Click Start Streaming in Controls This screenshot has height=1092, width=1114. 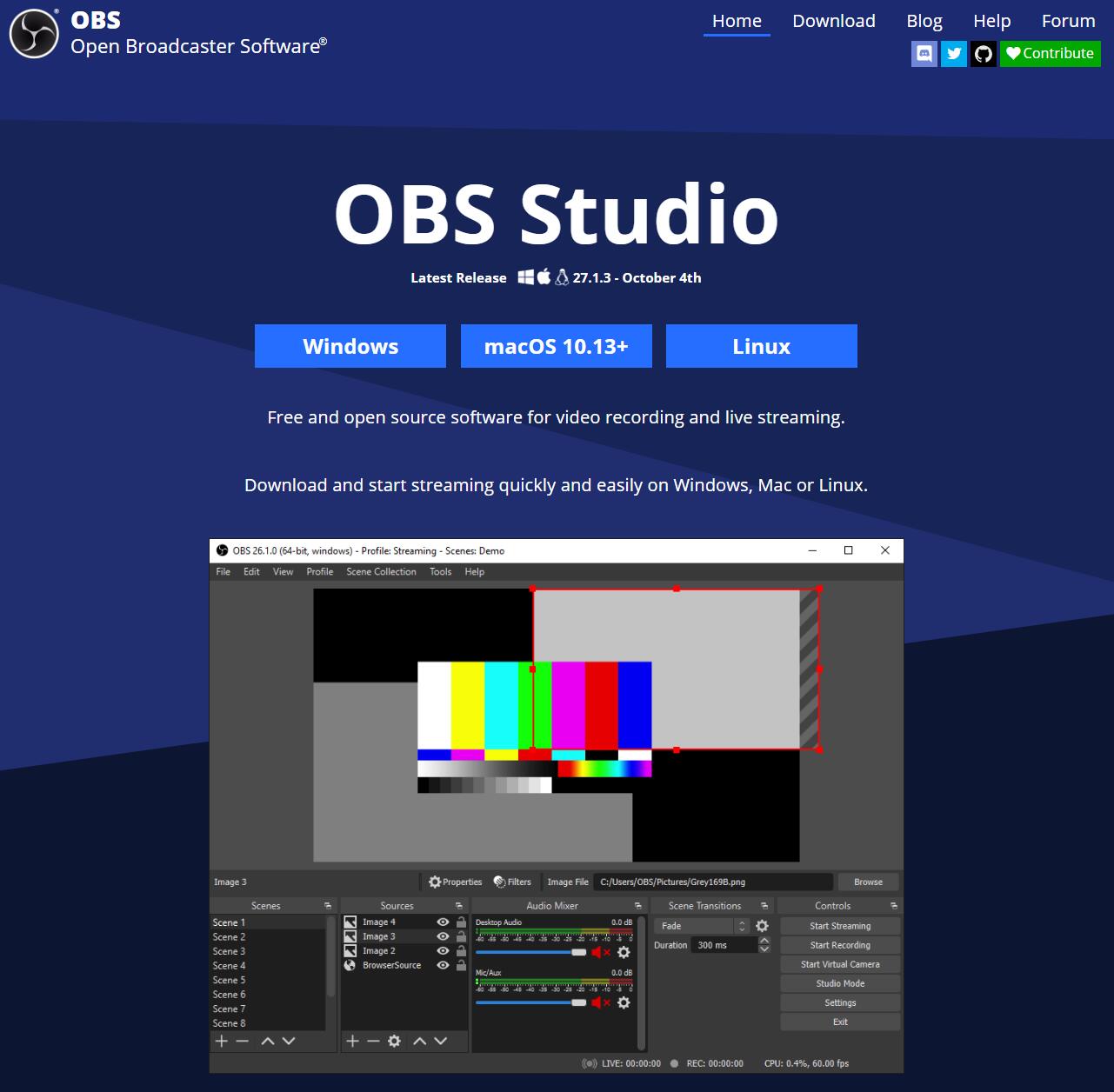(x=840, y=926)
